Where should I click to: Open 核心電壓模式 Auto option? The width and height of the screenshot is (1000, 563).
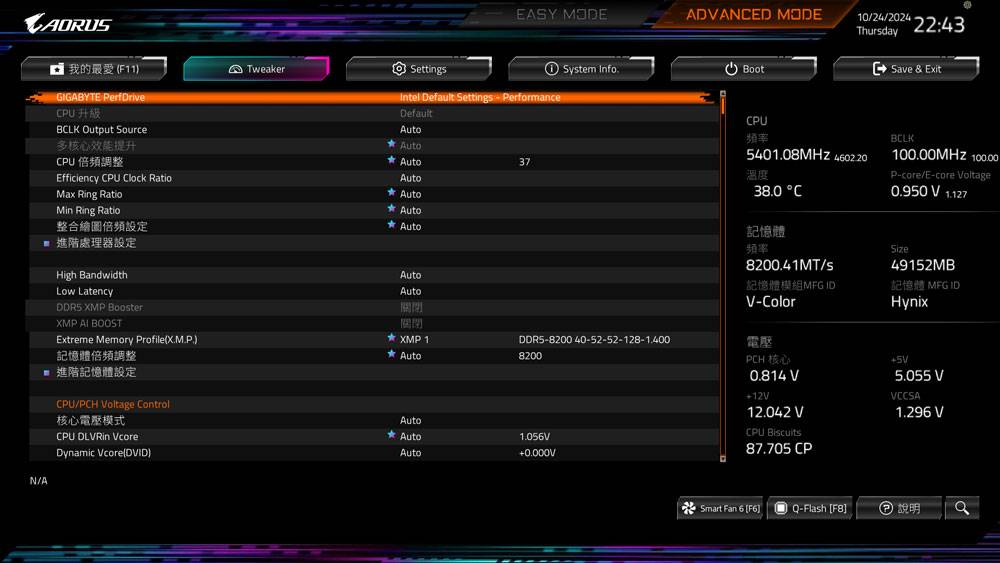[x=410, y=421]
